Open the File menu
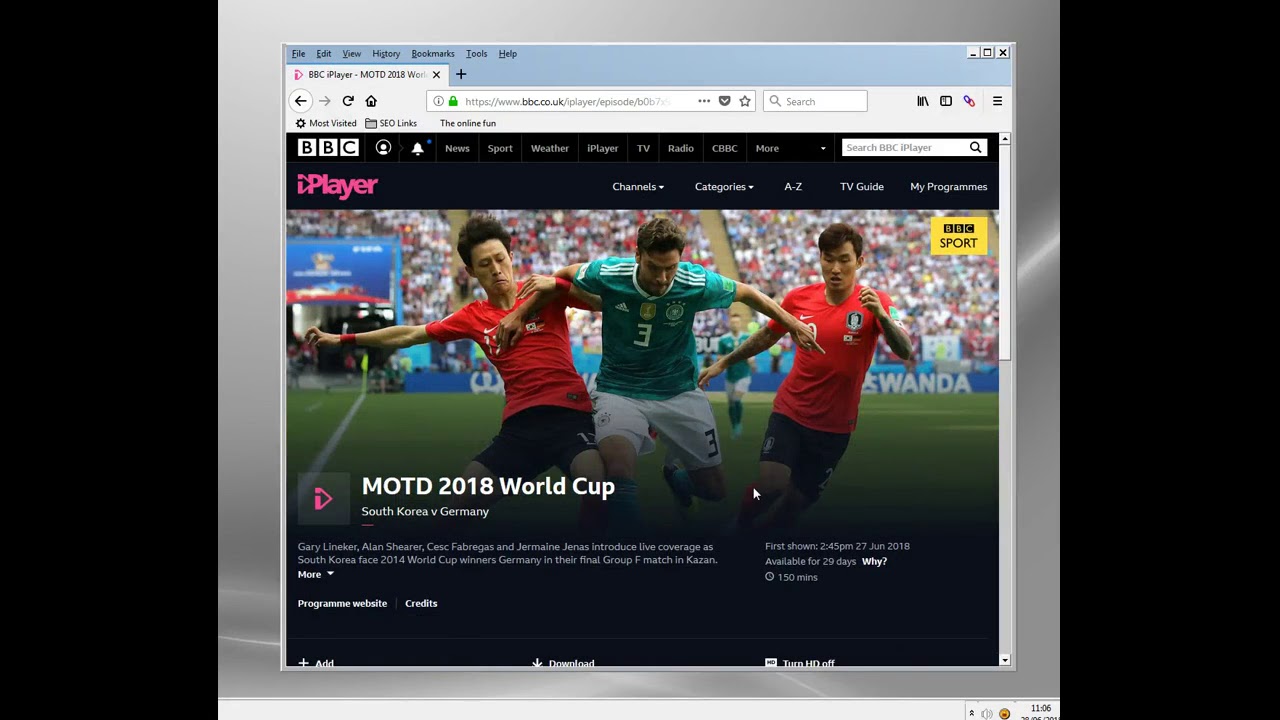Screen dimensions: 1280x720 298,53
